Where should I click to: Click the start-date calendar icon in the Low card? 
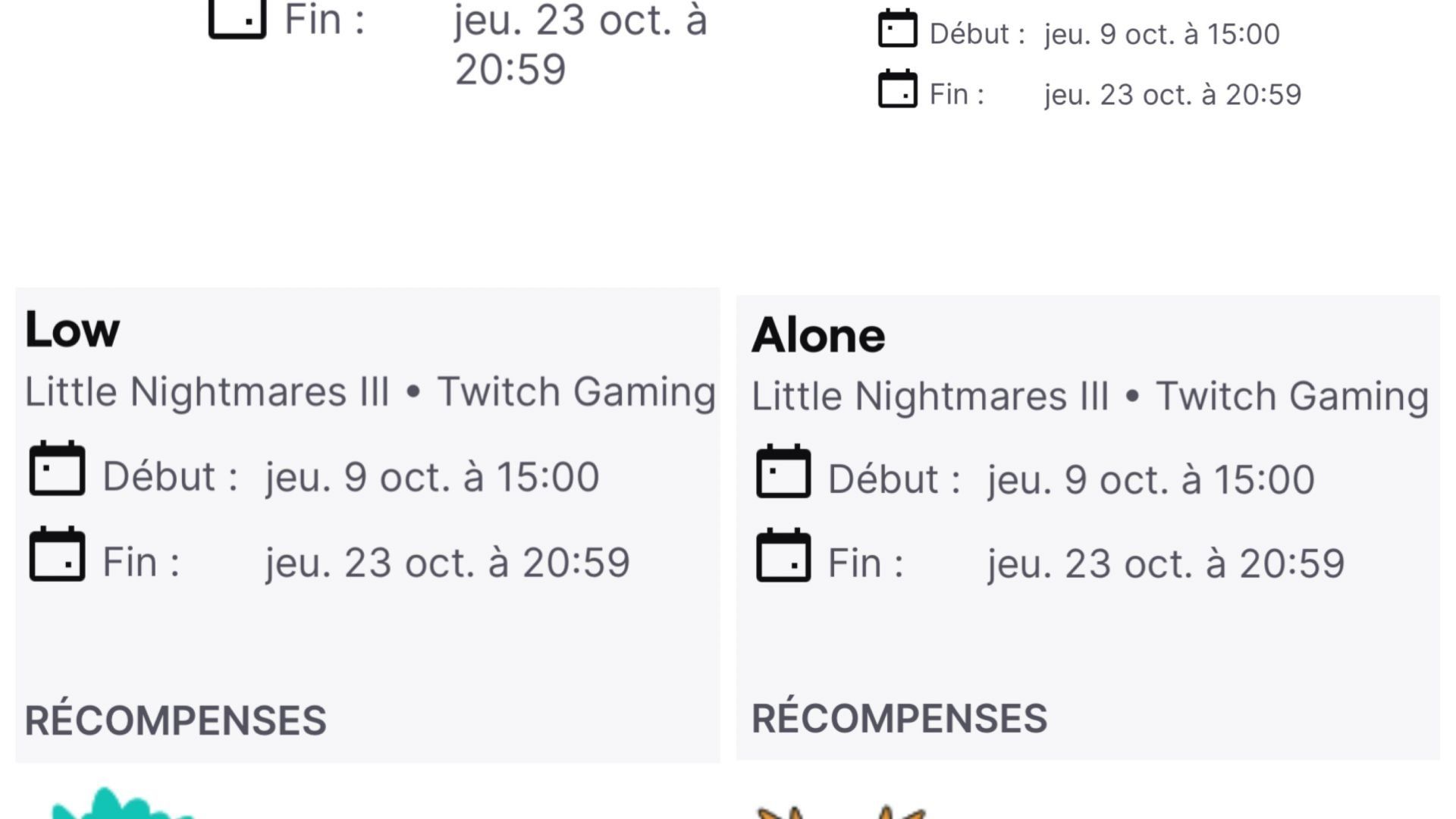[57, 469]
